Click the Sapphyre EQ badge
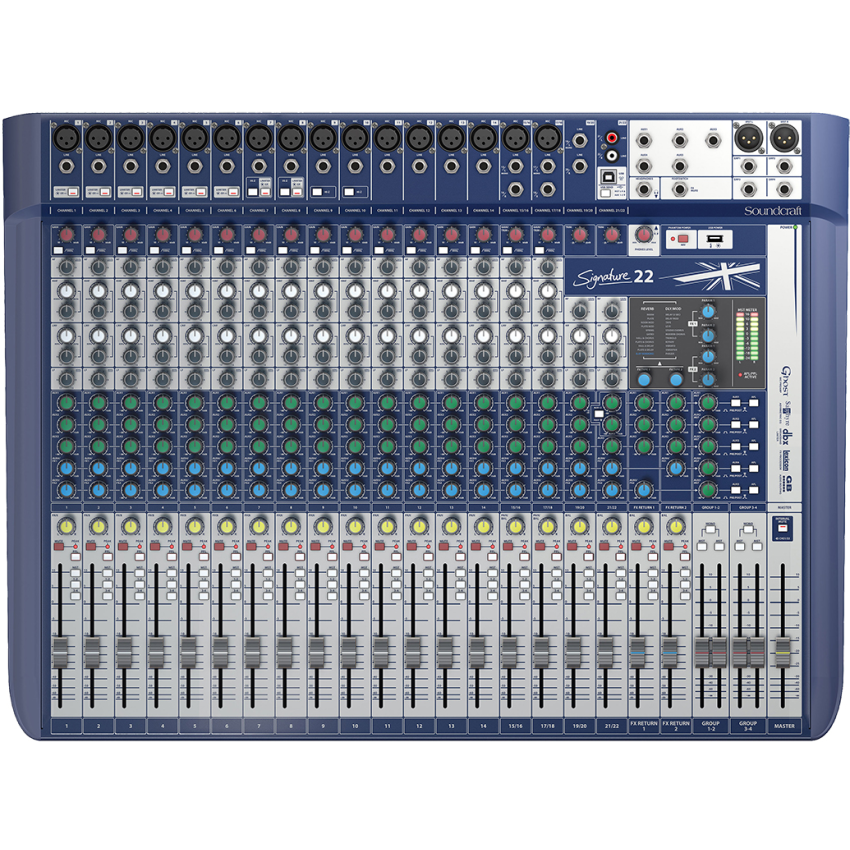The width and height of the screenshot is (850, 850). click(788, 409)
